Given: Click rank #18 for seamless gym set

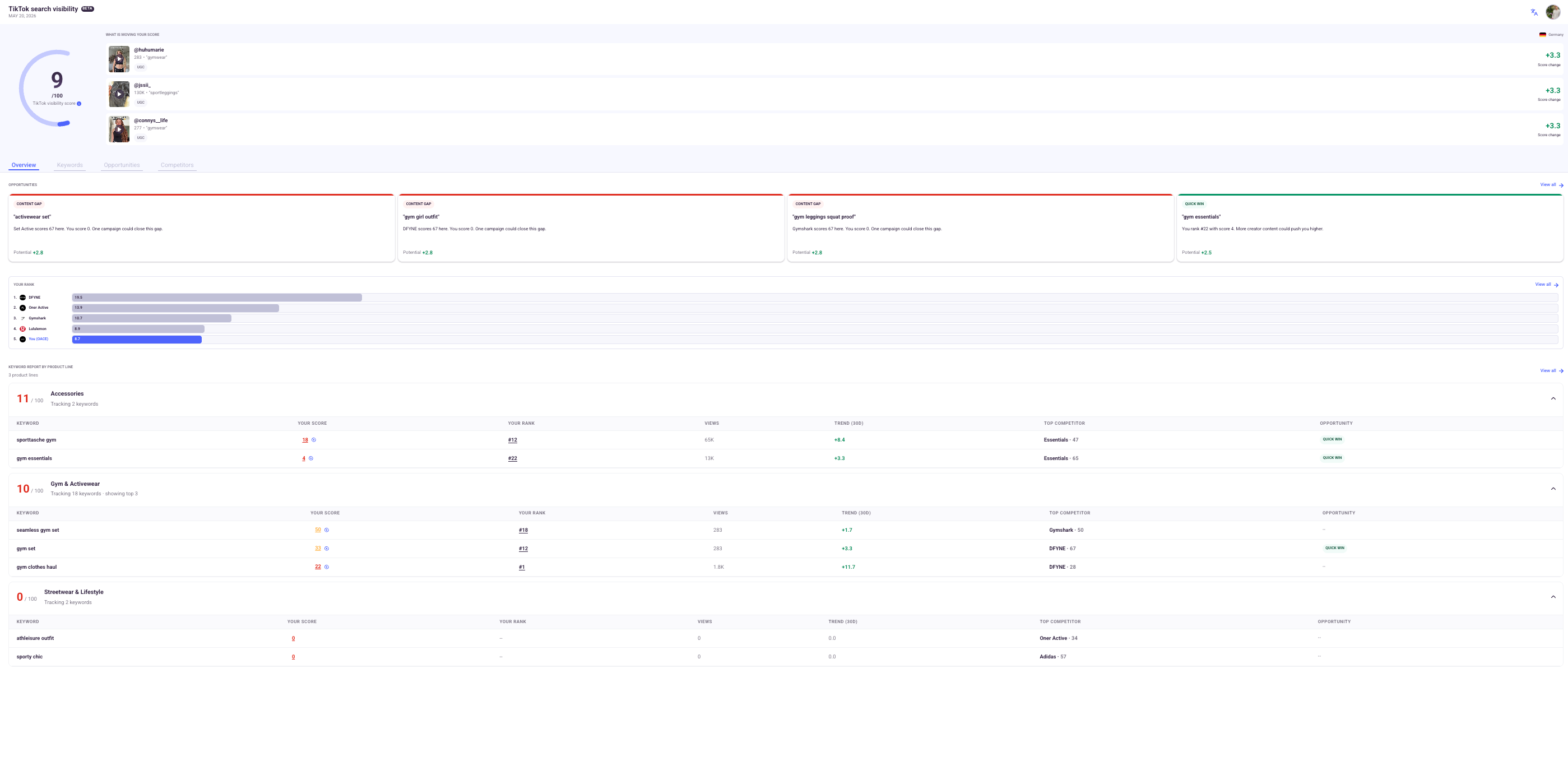Looking at the screenshot, I should point(523,530).
